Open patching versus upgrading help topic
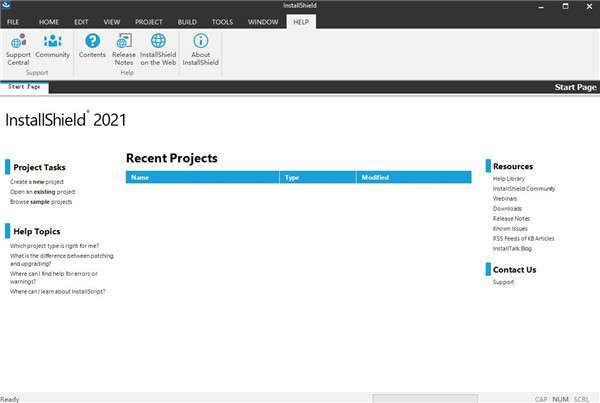Viewport: 600px width, 403px height. tap(62, 259)
